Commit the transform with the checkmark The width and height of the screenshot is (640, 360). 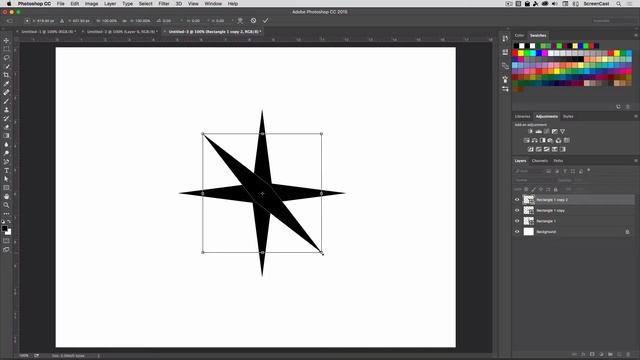[266, 20]
